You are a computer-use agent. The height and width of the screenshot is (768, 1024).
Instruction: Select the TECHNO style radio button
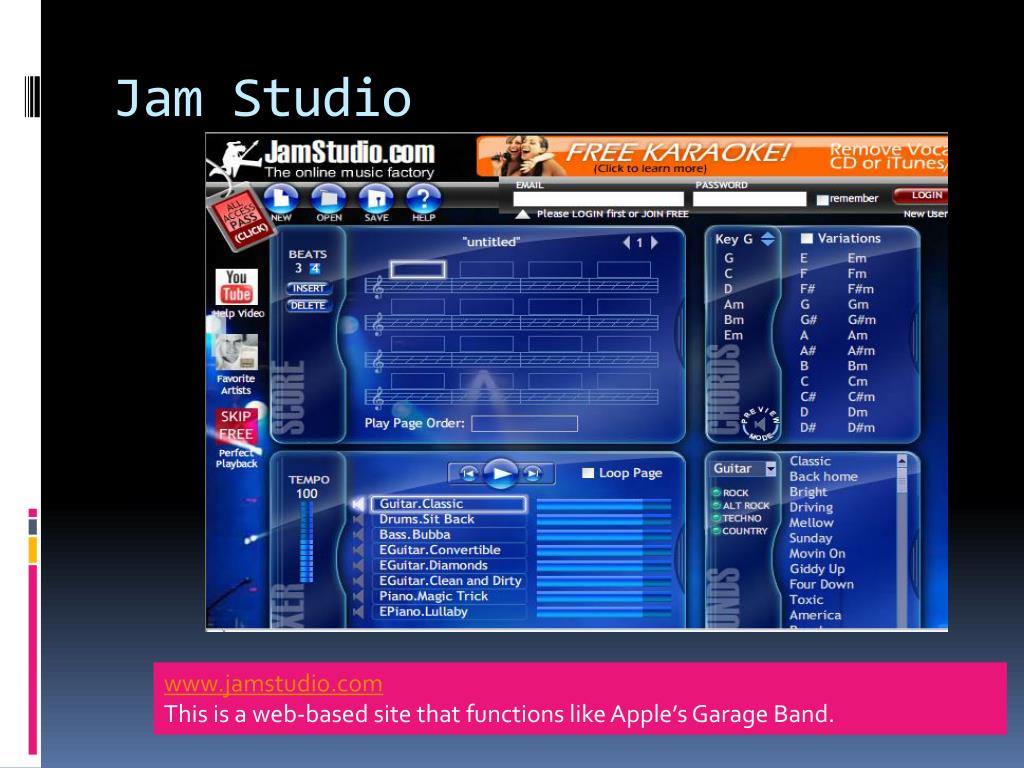pos(716,518)
